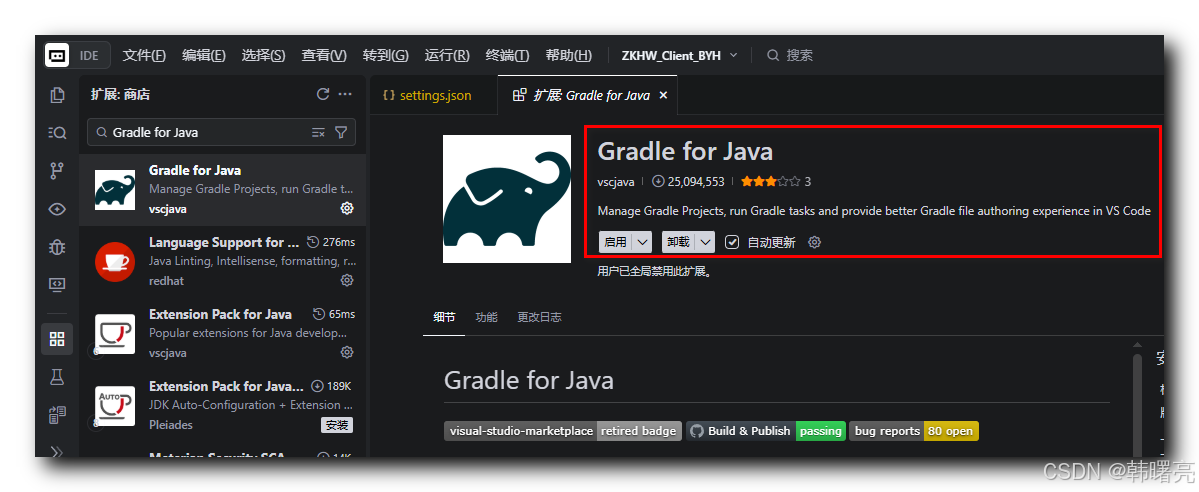The width and height of the screenshot is (1199, 492).
Task: Open the 帮助(H) menu
Action: pos(568,55)
